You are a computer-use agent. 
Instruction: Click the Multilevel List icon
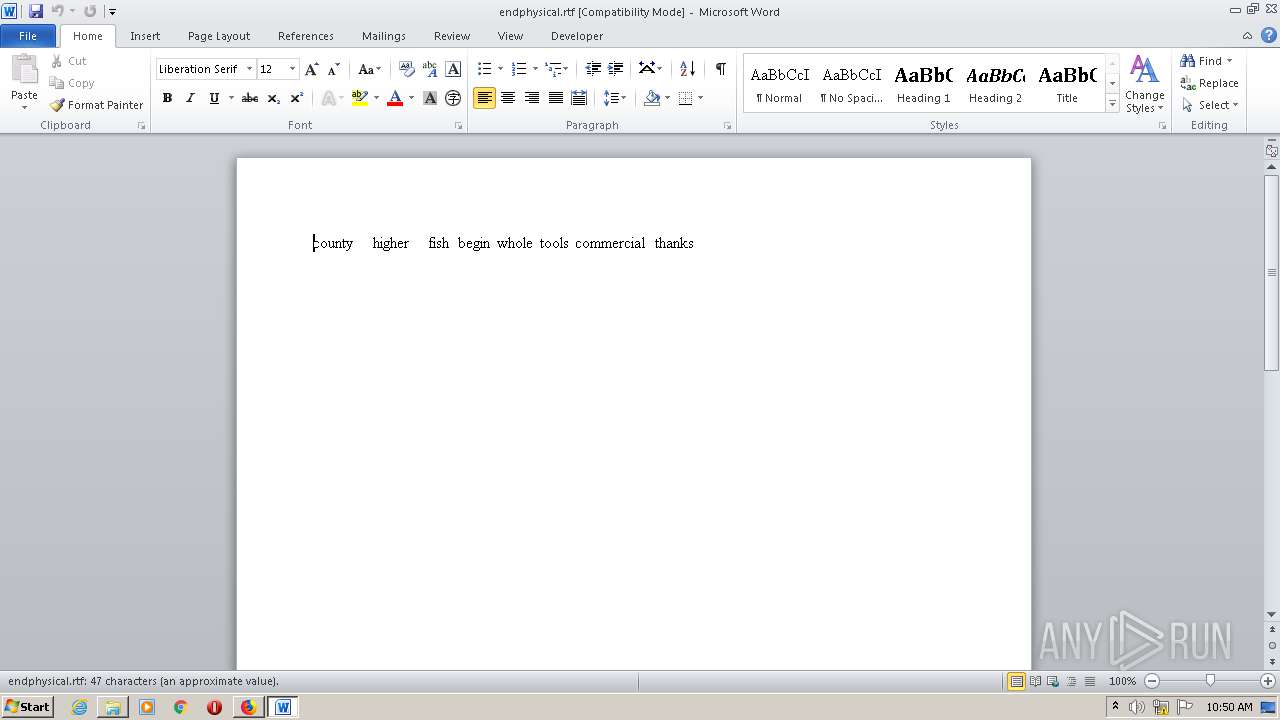pos(553,69)
